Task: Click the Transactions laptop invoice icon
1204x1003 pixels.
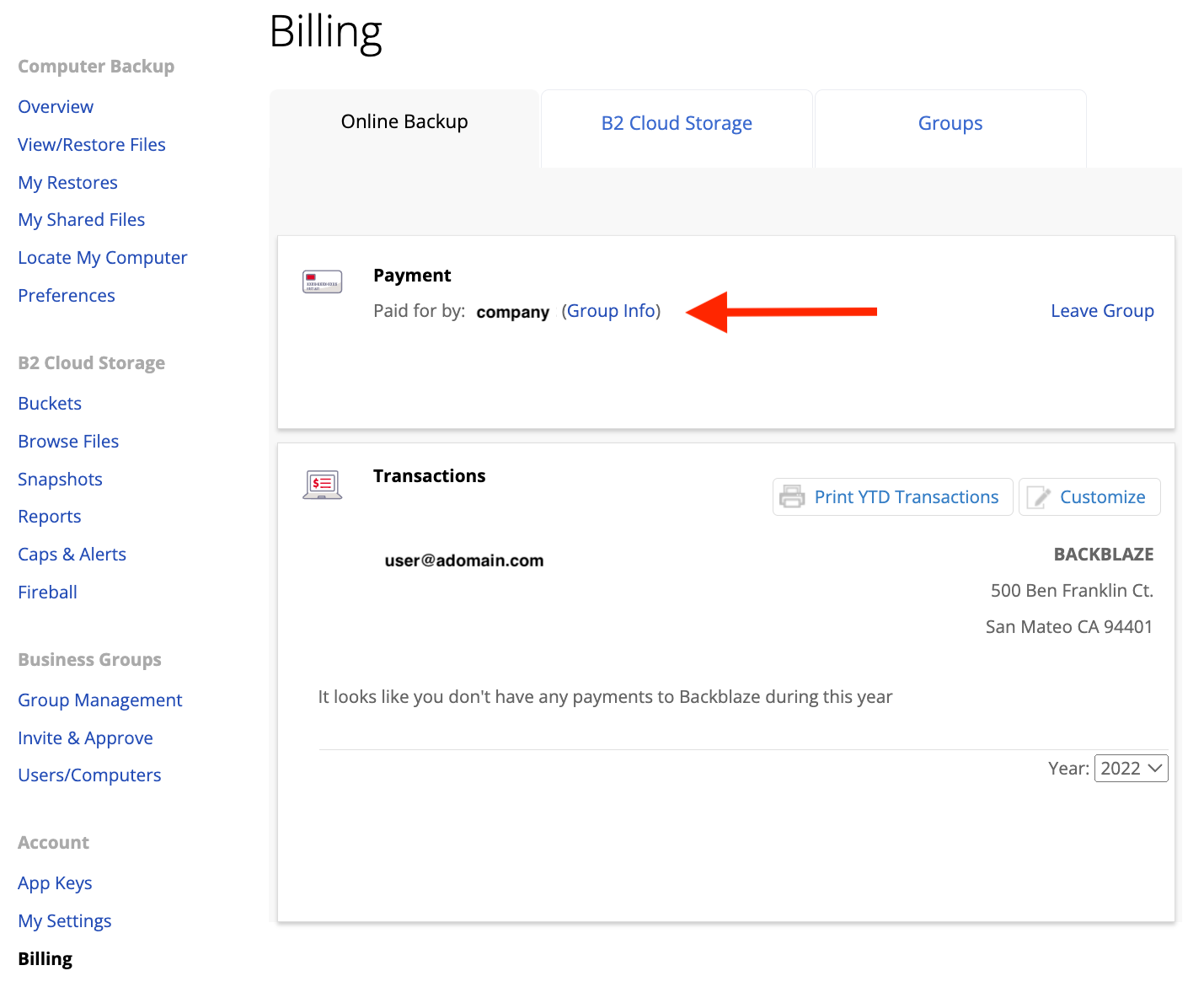Action: pos(322,485)
